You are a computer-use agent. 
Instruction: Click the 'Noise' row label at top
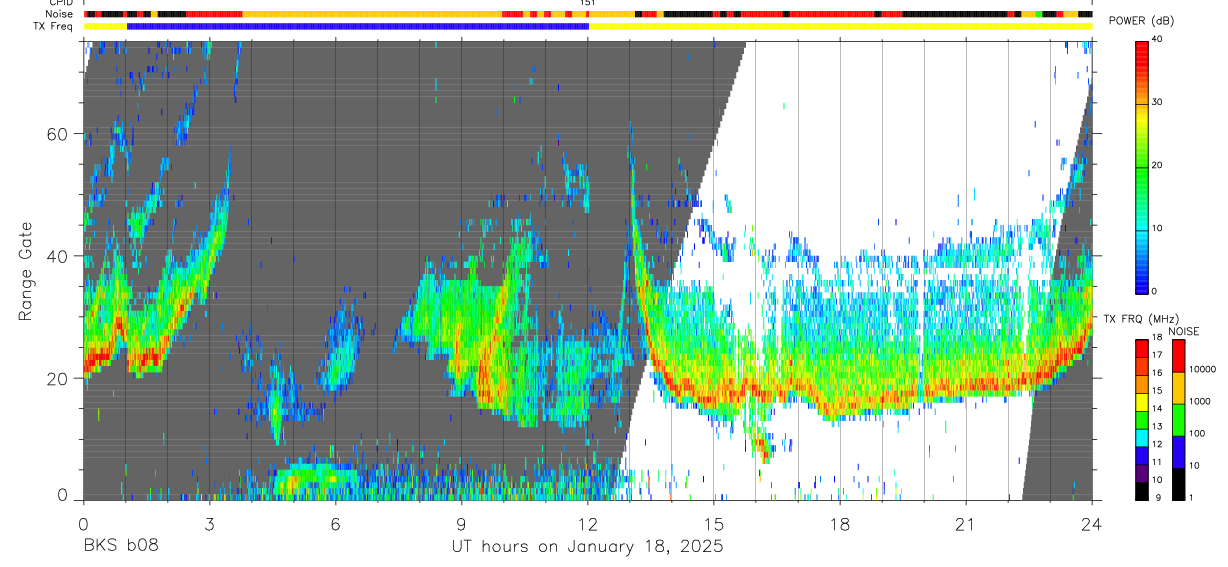pyautogui.click(x=61, y=14)
